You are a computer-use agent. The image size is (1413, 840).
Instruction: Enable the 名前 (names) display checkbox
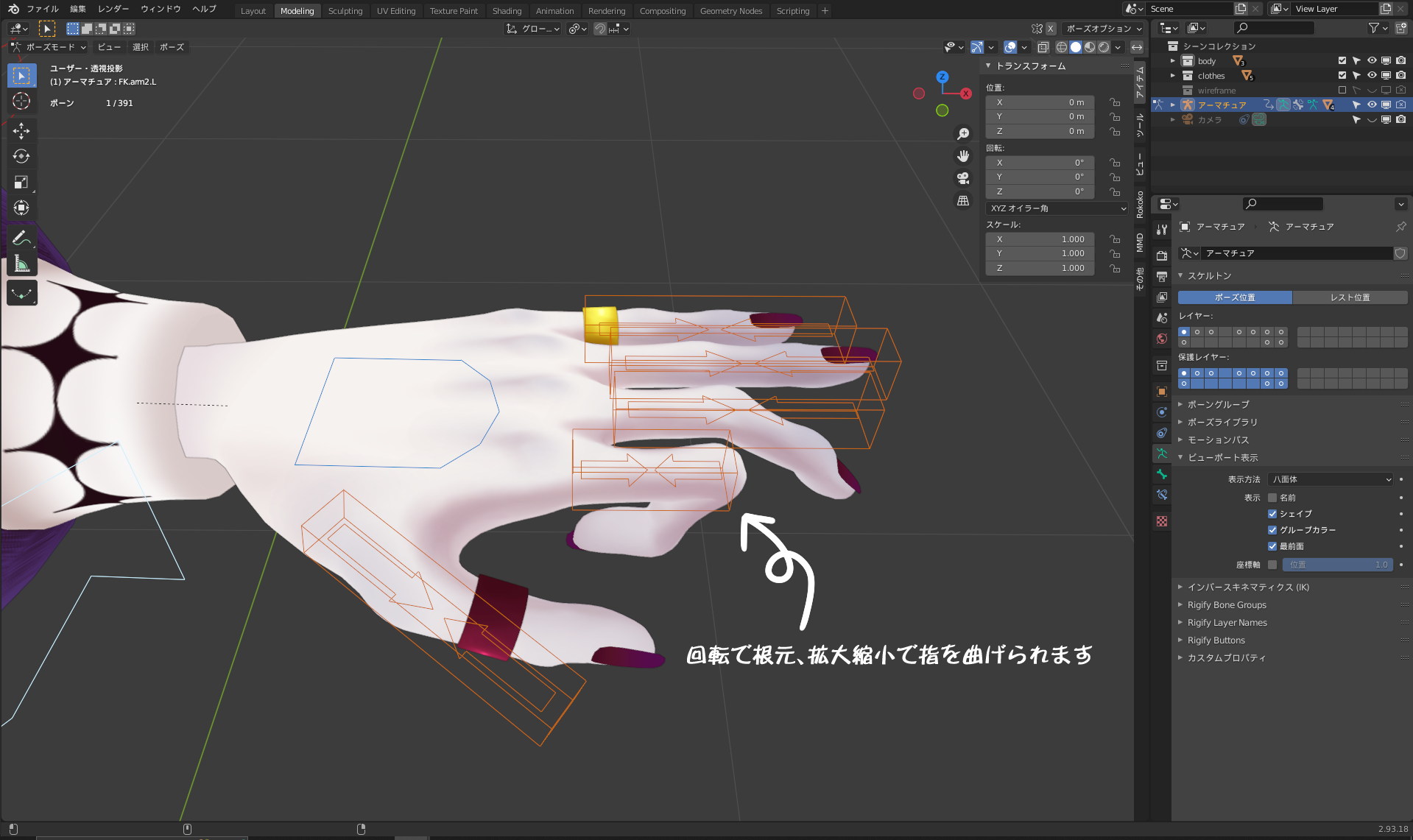[1272, 498]
